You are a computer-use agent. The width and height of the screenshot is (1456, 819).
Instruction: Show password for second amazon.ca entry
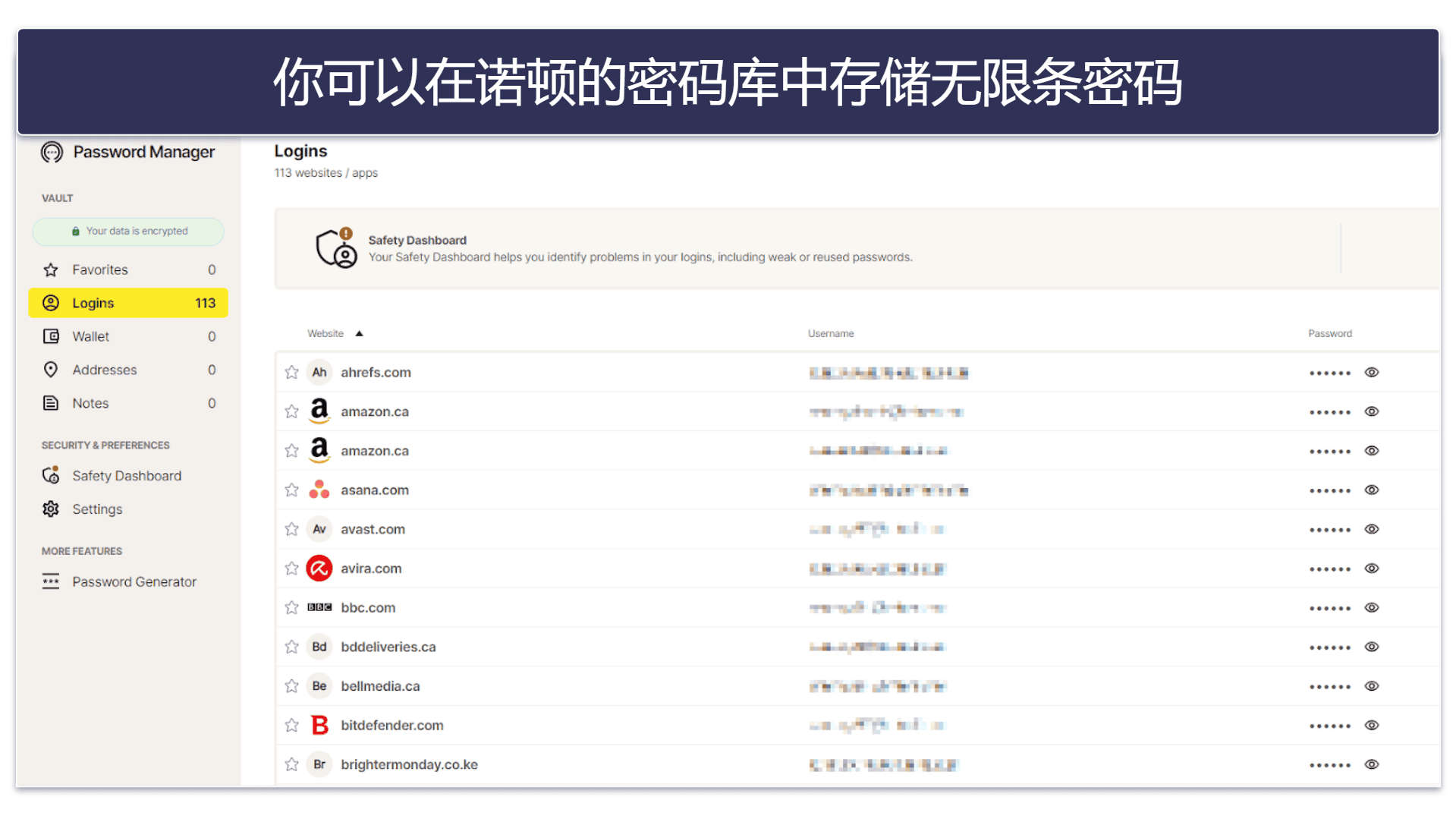(1372, 451)
